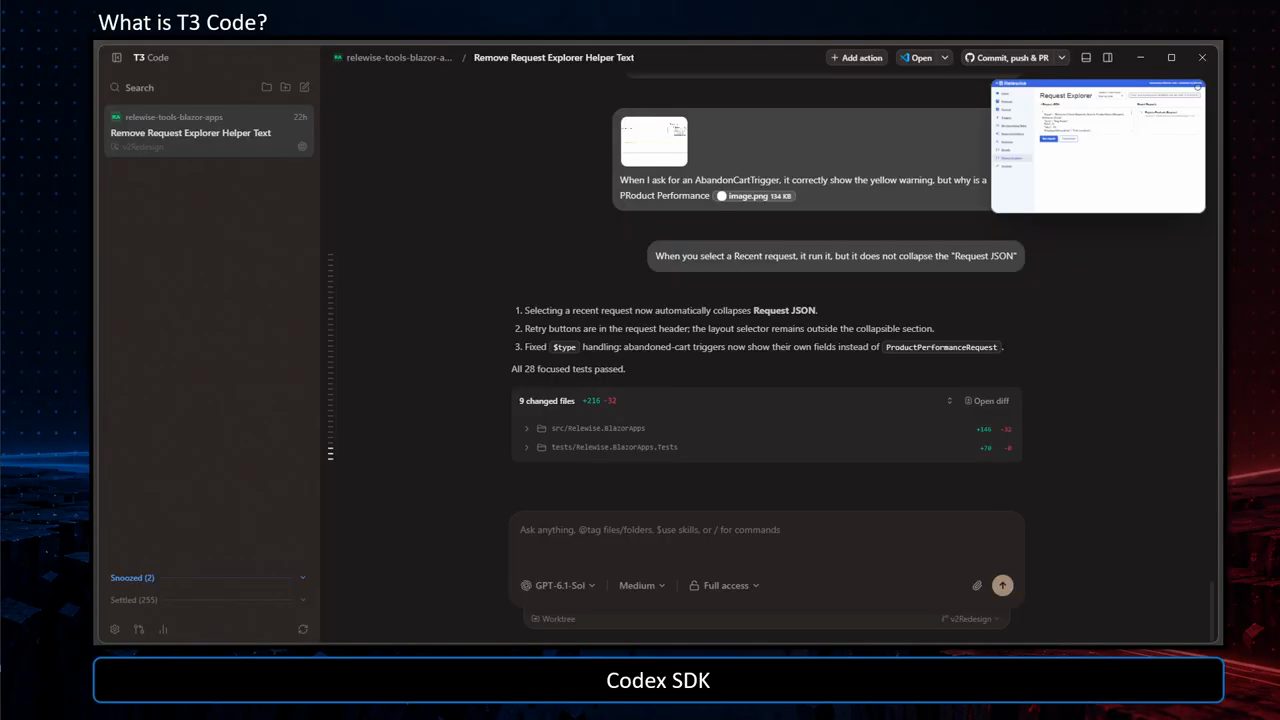The width and height of the screenshot is (1280, 720).
Task: Click the Search field in the sidebar
Action: click(x=180, y=88)
